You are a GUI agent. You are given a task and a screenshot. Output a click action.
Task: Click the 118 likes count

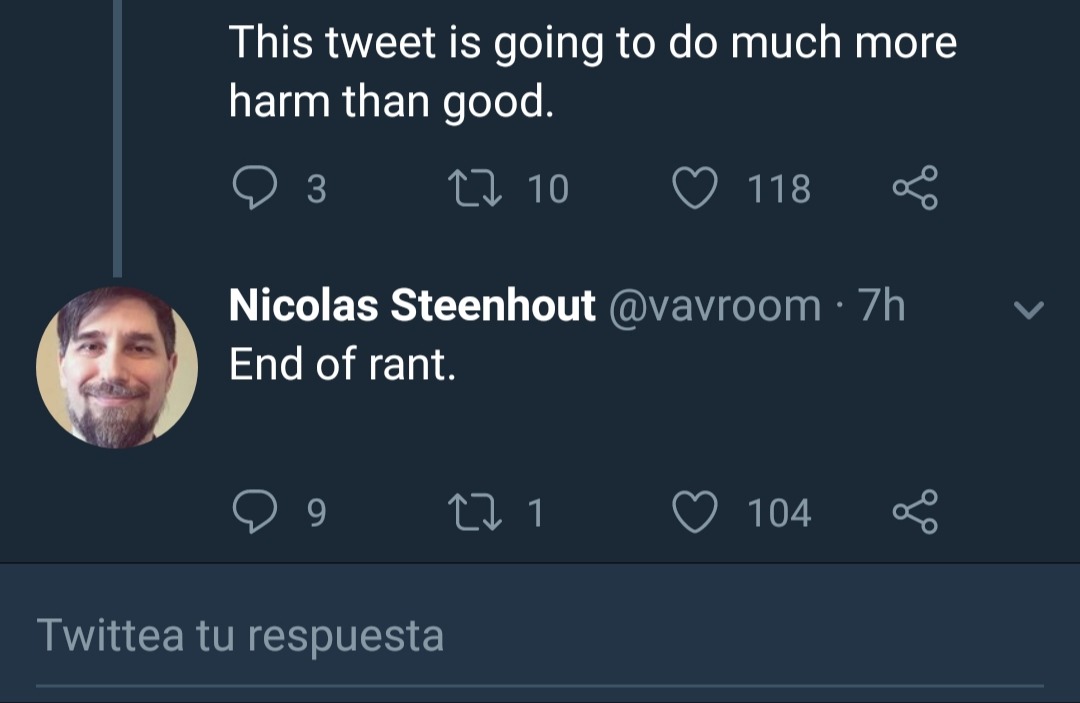tap(779, 189)
